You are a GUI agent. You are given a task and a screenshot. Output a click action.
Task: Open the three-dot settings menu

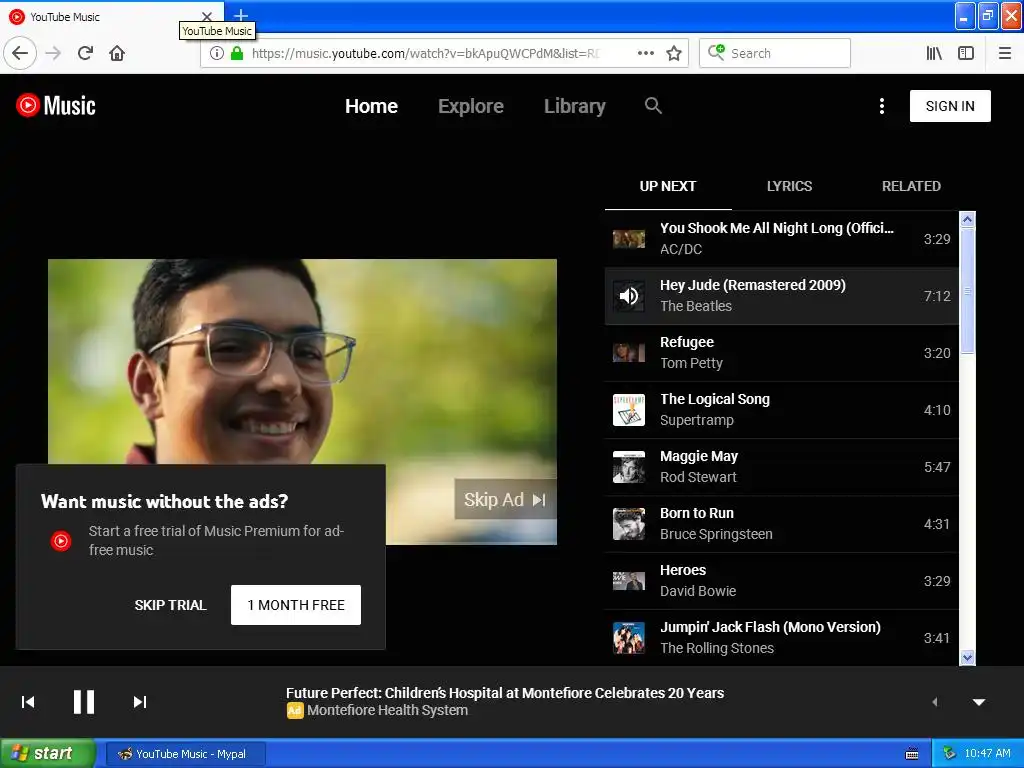(x=882, y=106)
